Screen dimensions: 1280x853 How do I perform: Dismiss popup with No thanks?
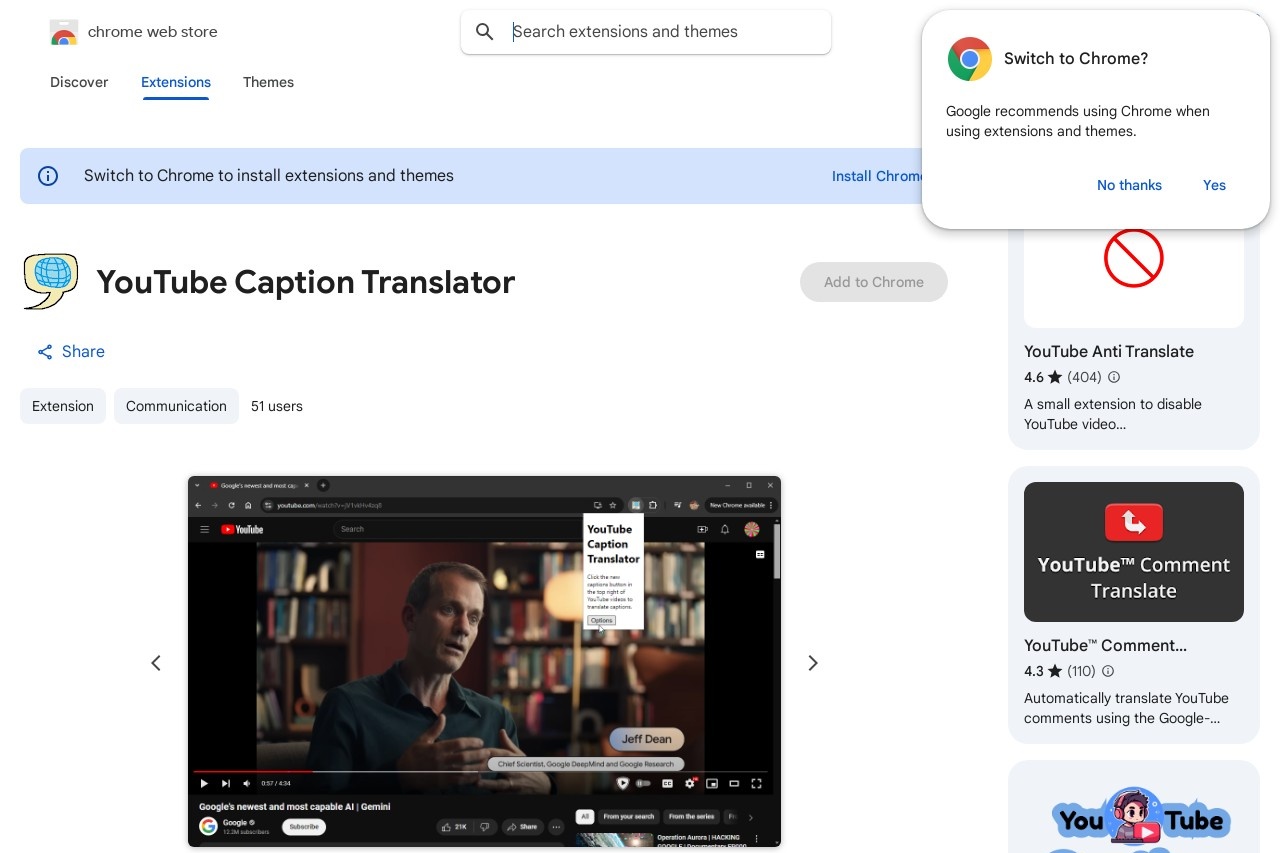point(1129,185)
